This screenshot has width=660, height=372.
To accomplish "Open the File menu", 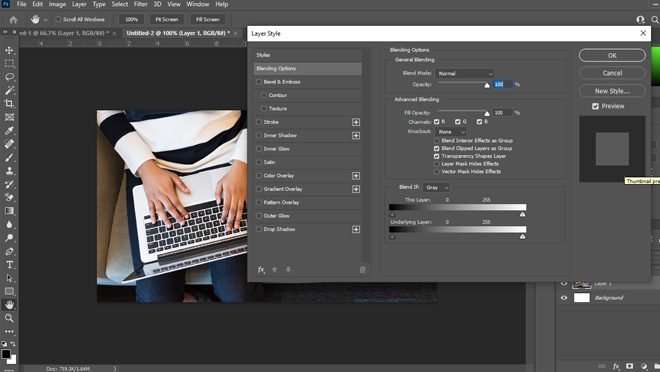I will (x=21, y=4).
